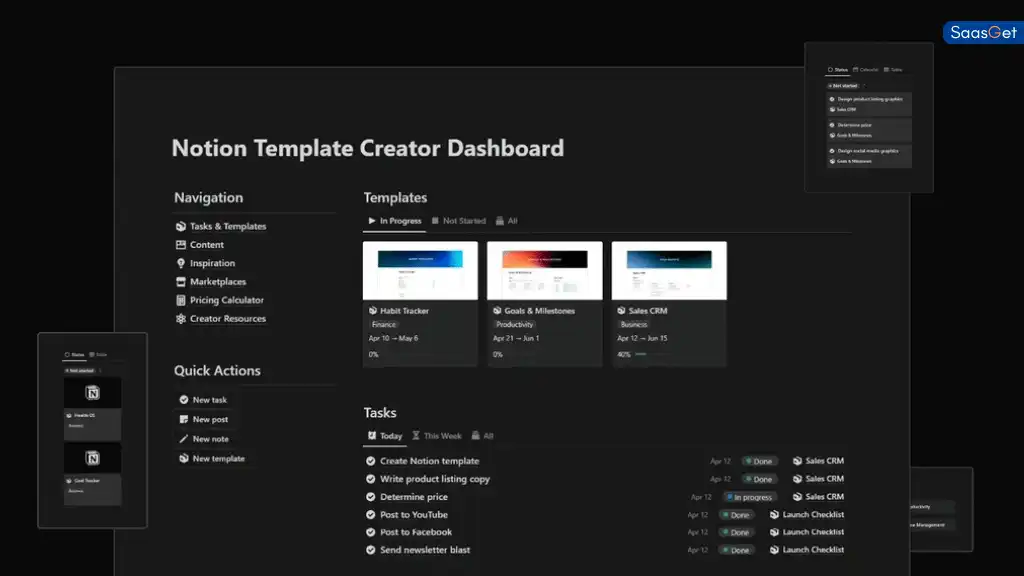Open the Marketplaces page link
This screenshot has width=1024, height=576.
[x=218, y=281]
